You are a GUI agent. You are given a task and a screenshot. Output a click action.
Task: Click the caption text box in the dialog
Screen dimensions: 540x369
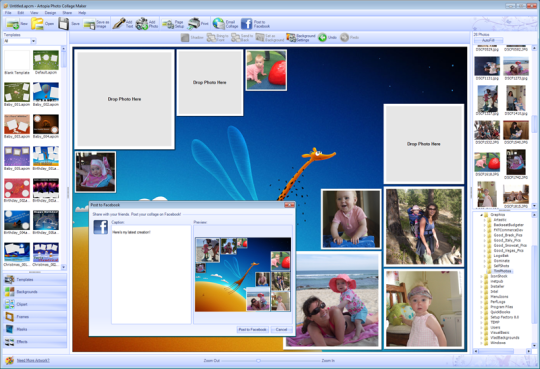tap(151, 274)
